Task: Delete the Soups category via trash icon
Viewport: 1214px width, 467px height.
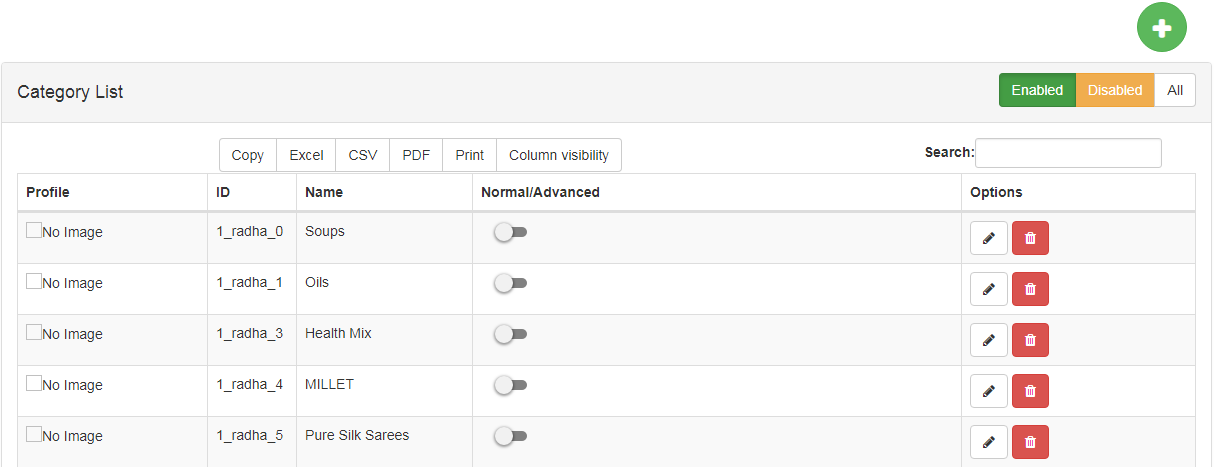Action: point(1030,238)
